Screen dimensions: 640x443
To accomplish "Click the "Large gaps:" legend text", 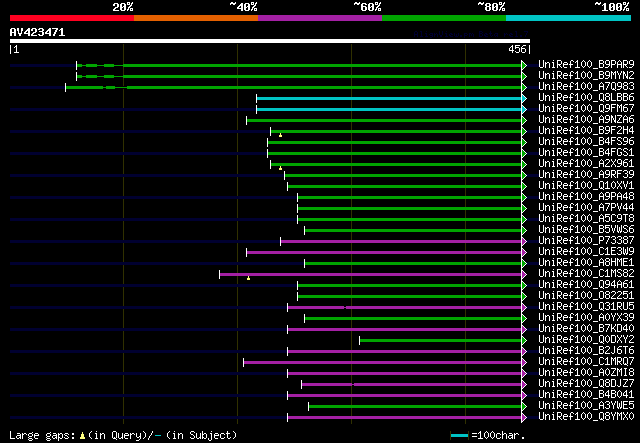I will 42,436.
